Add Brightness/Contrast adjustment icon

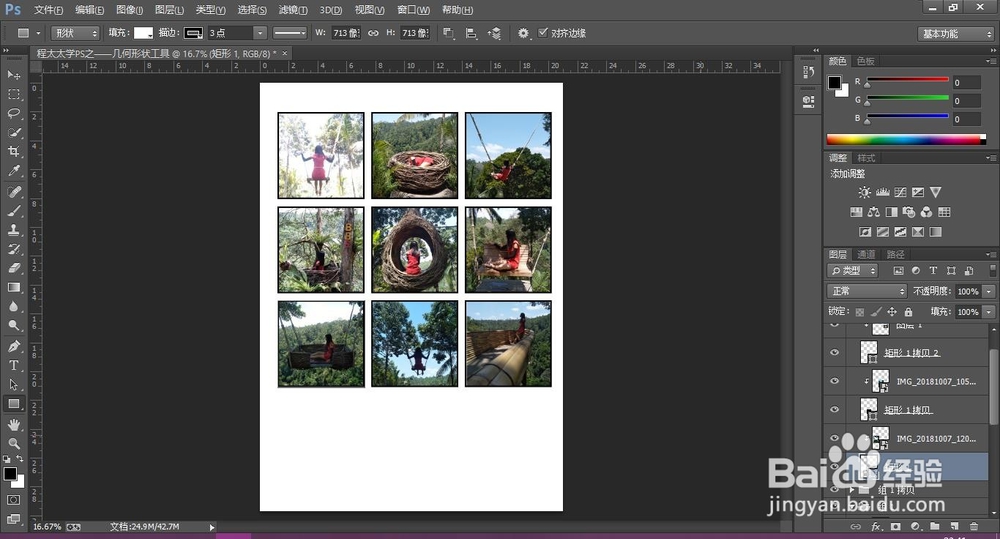[x=864, y=192]
